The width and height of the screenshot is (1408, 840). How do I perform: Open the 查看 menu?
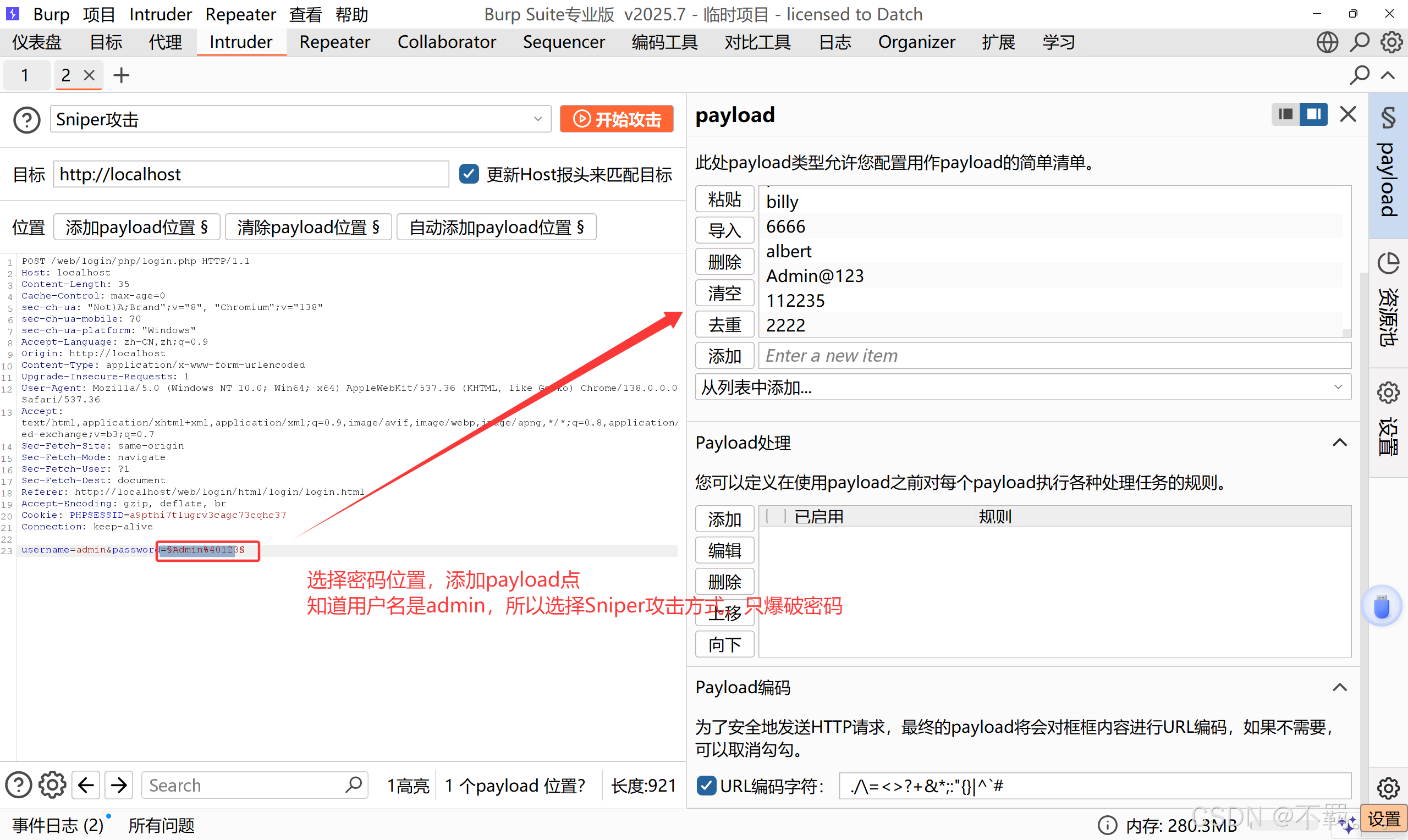[x=306, y=14]
